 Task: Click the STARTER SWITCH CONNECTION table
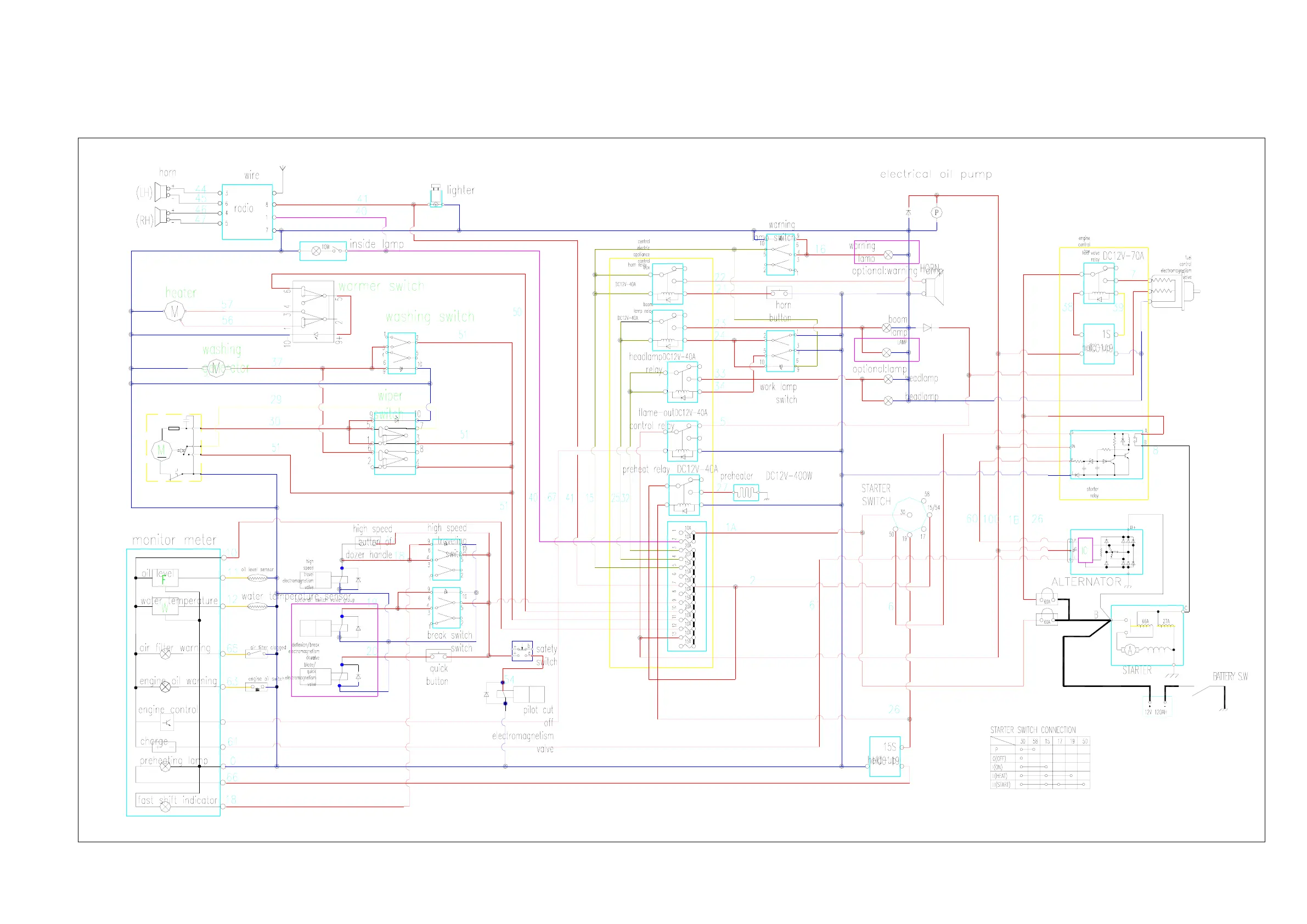pos(1039,762)
